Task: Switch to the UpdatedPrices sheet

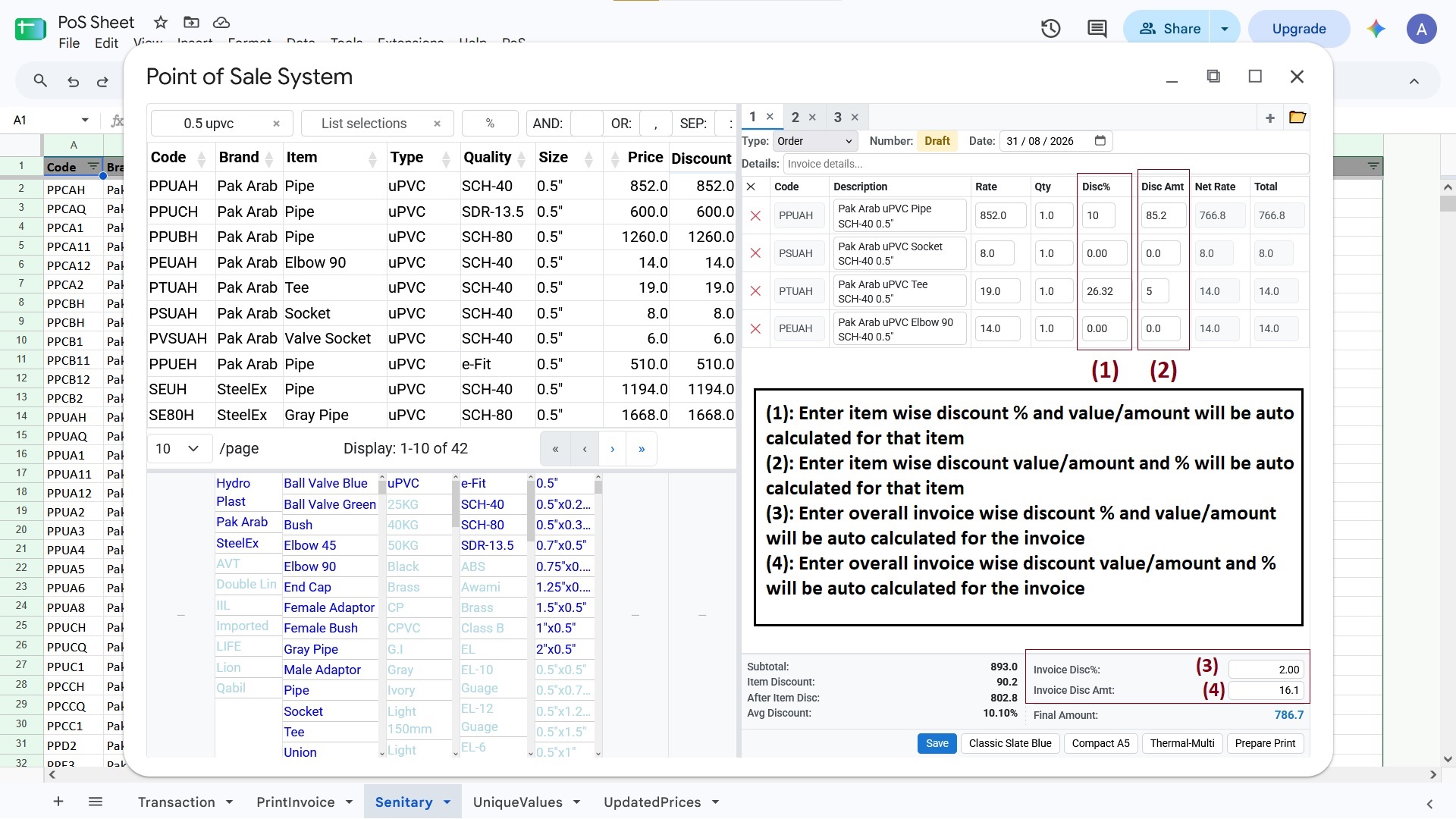Action: [x=651, y=802]
